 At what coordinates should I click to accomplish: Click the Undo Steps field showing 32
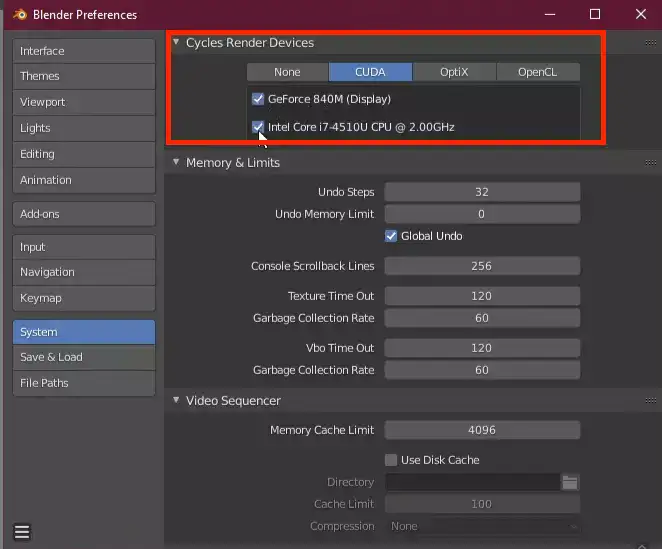click(x=482, y=192)
